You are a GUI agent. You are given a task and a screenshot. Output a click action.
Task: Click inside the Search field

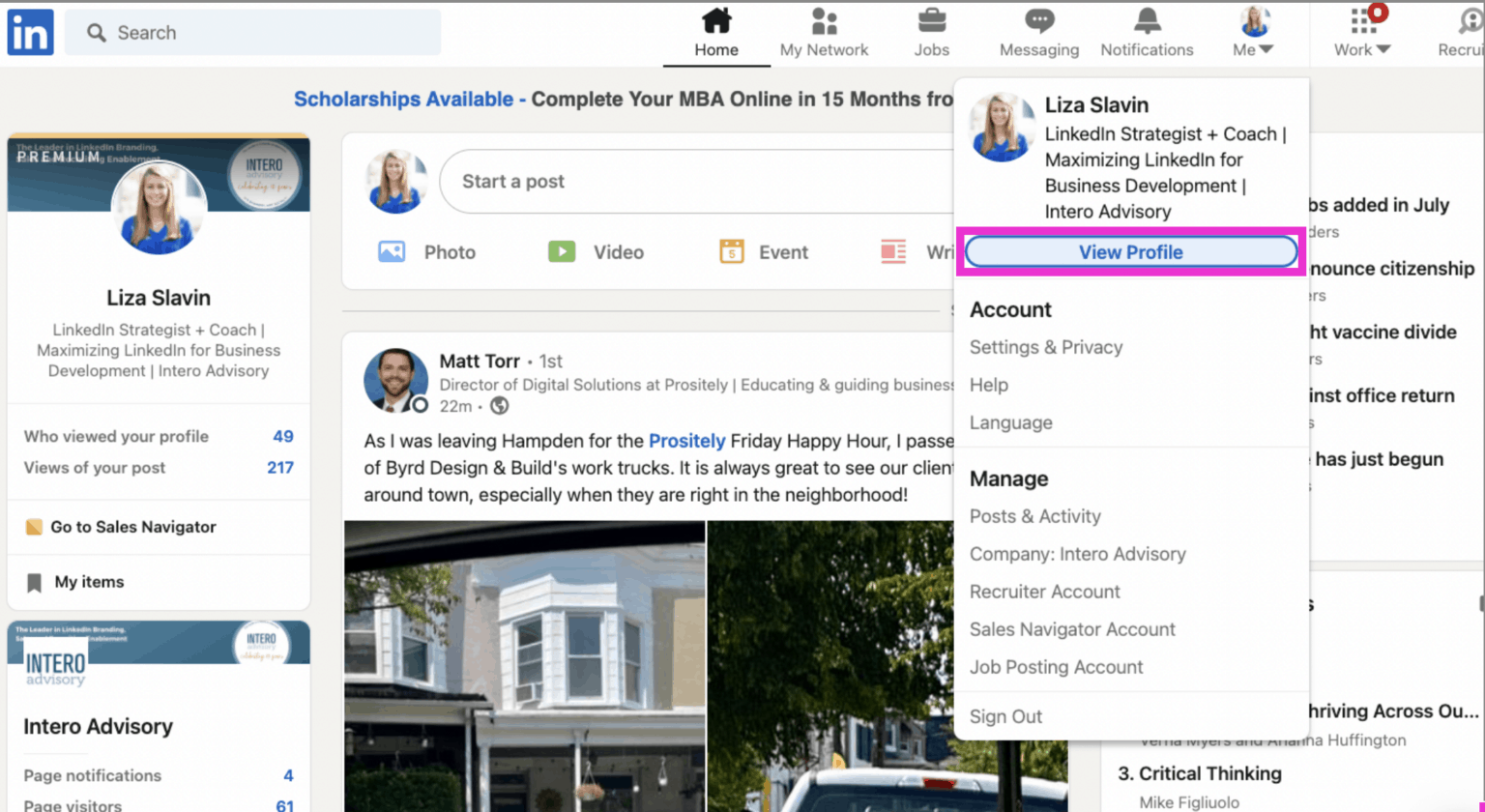pos(251,32)
